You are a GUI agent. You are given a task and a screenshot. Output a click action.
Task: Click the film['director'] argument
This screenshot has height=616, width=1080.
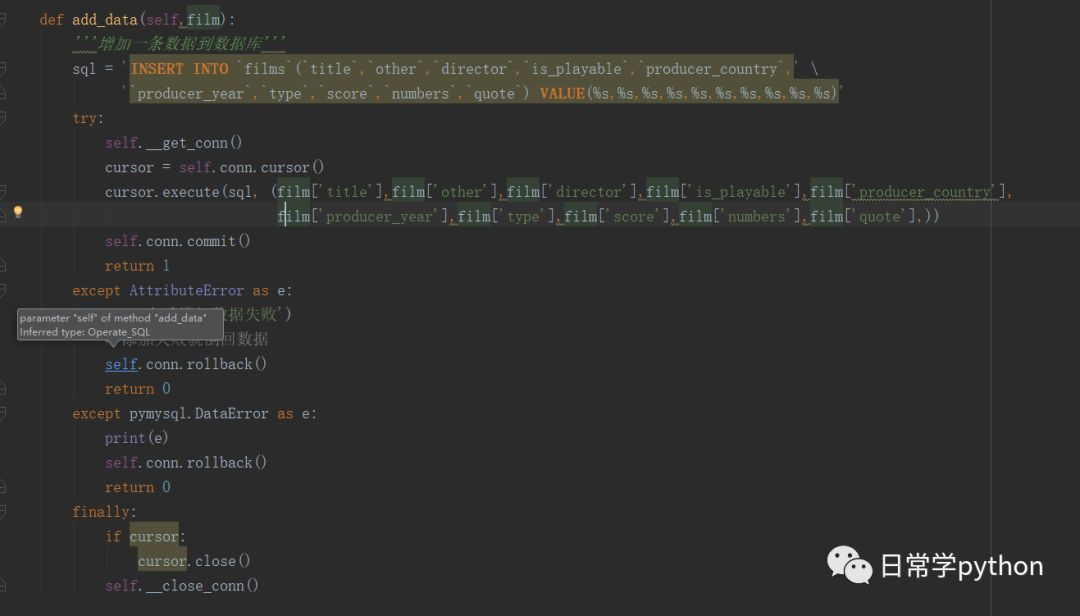572,192
